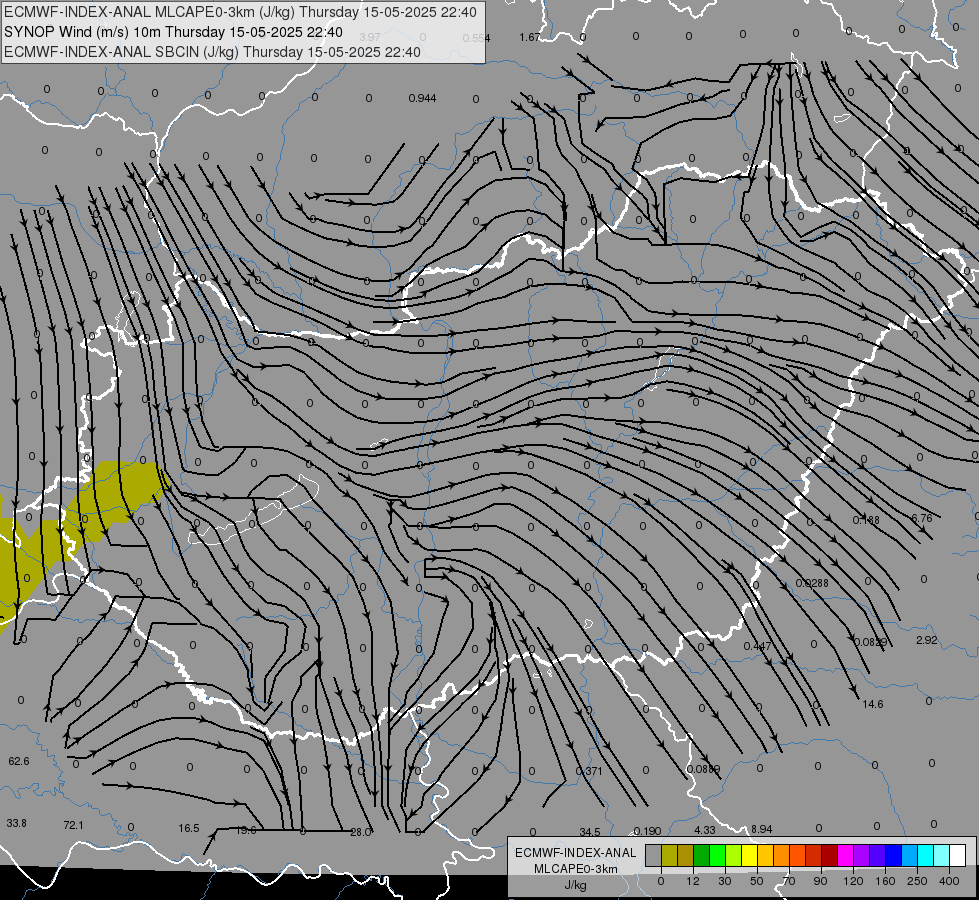Click the legend label 50
Viewport: 979px width, 900px height.
point(757,881)
